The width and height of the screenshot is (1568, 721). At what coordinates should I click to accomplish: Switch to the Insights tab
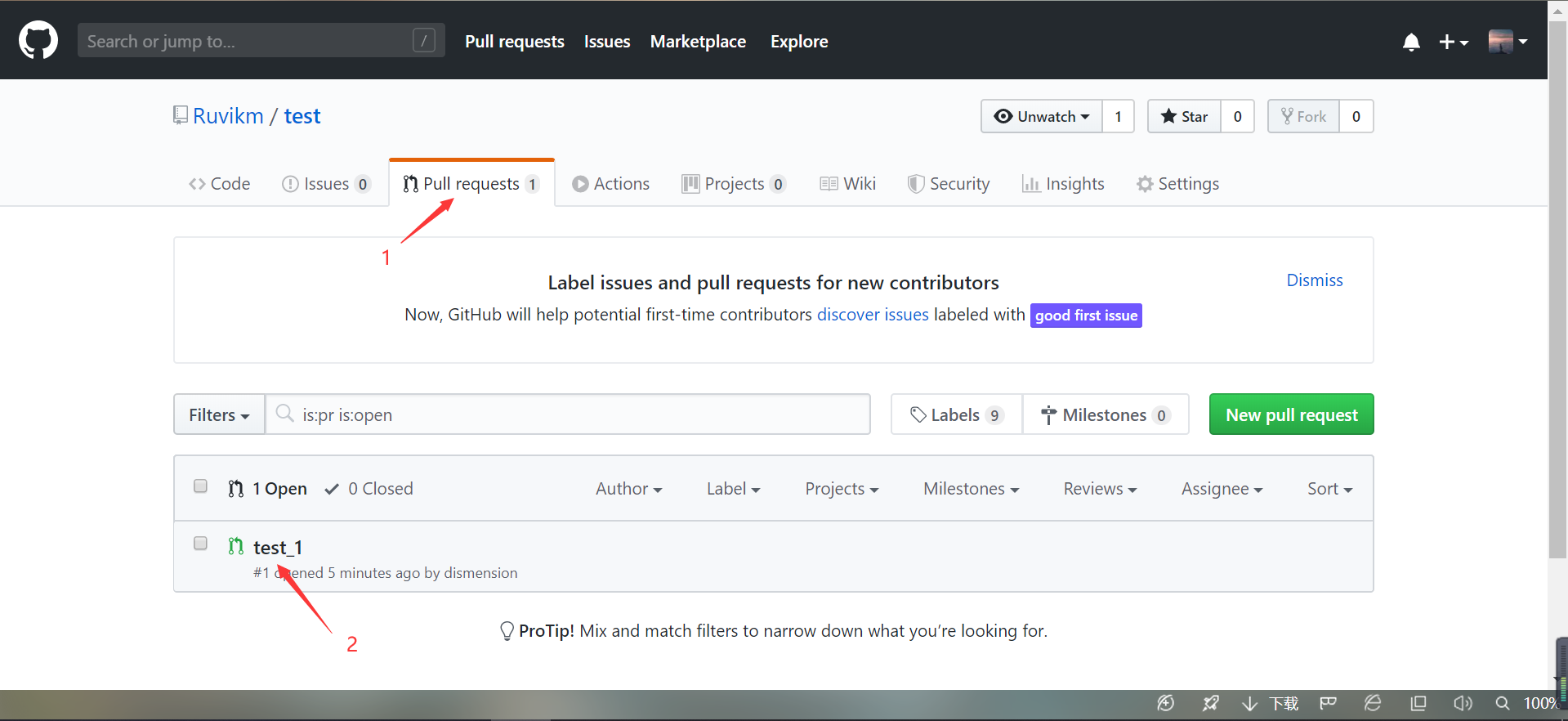[x=1063, y=184]
